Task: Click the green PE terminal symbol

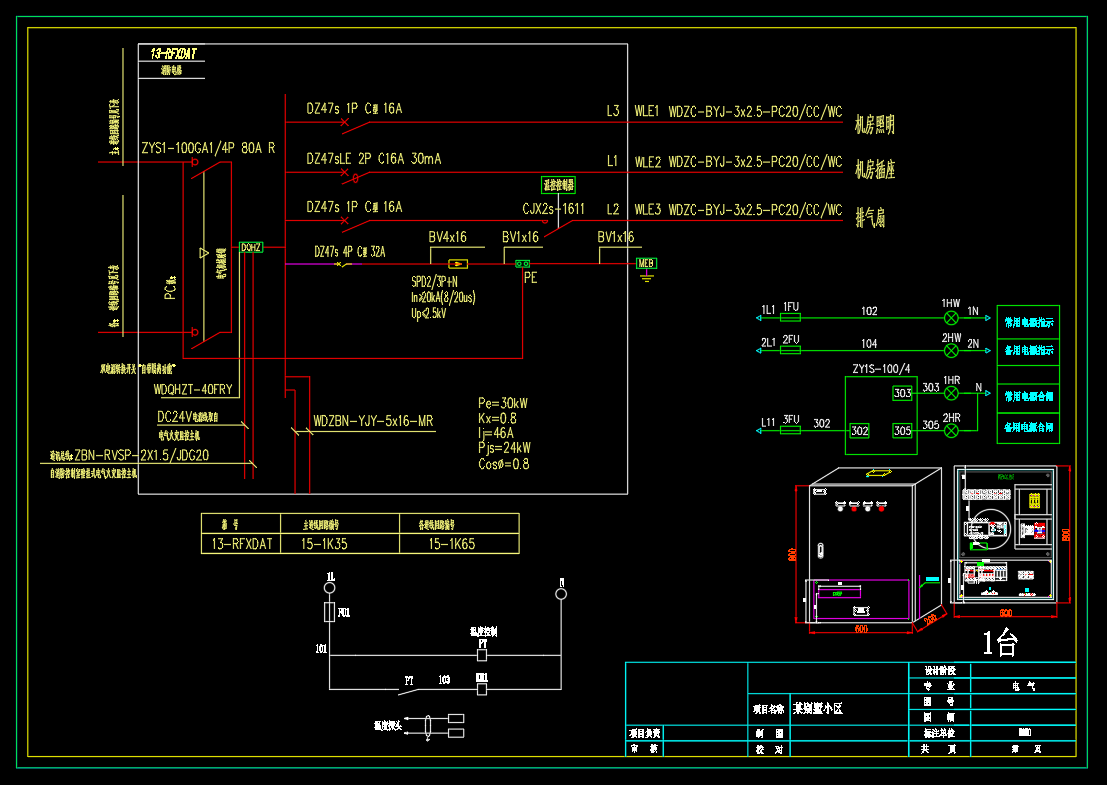Action: tap(522, 264)
